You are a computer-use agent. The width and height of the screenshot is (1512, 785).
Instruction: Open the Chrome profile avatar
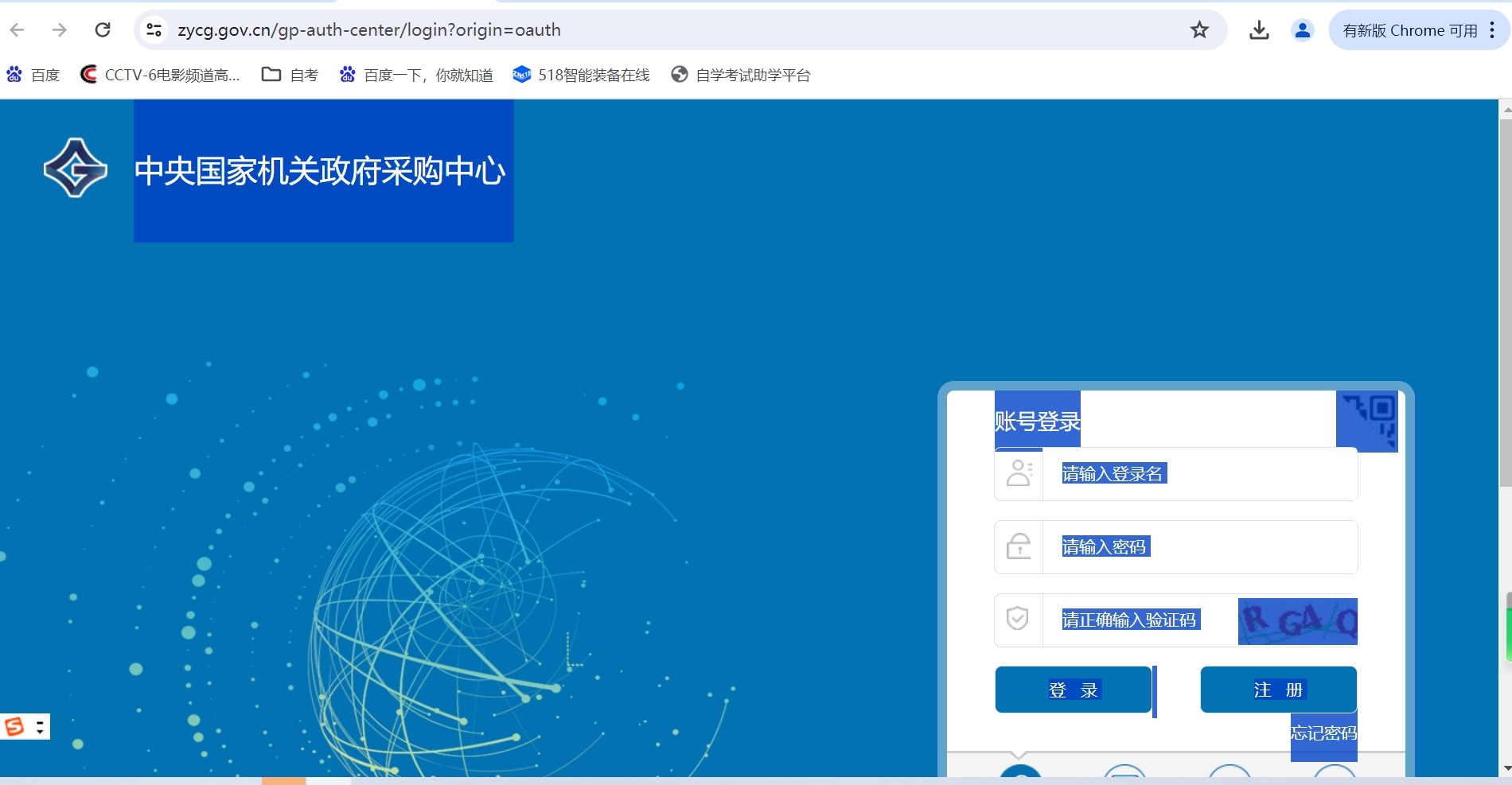[x=1303, y=30]
